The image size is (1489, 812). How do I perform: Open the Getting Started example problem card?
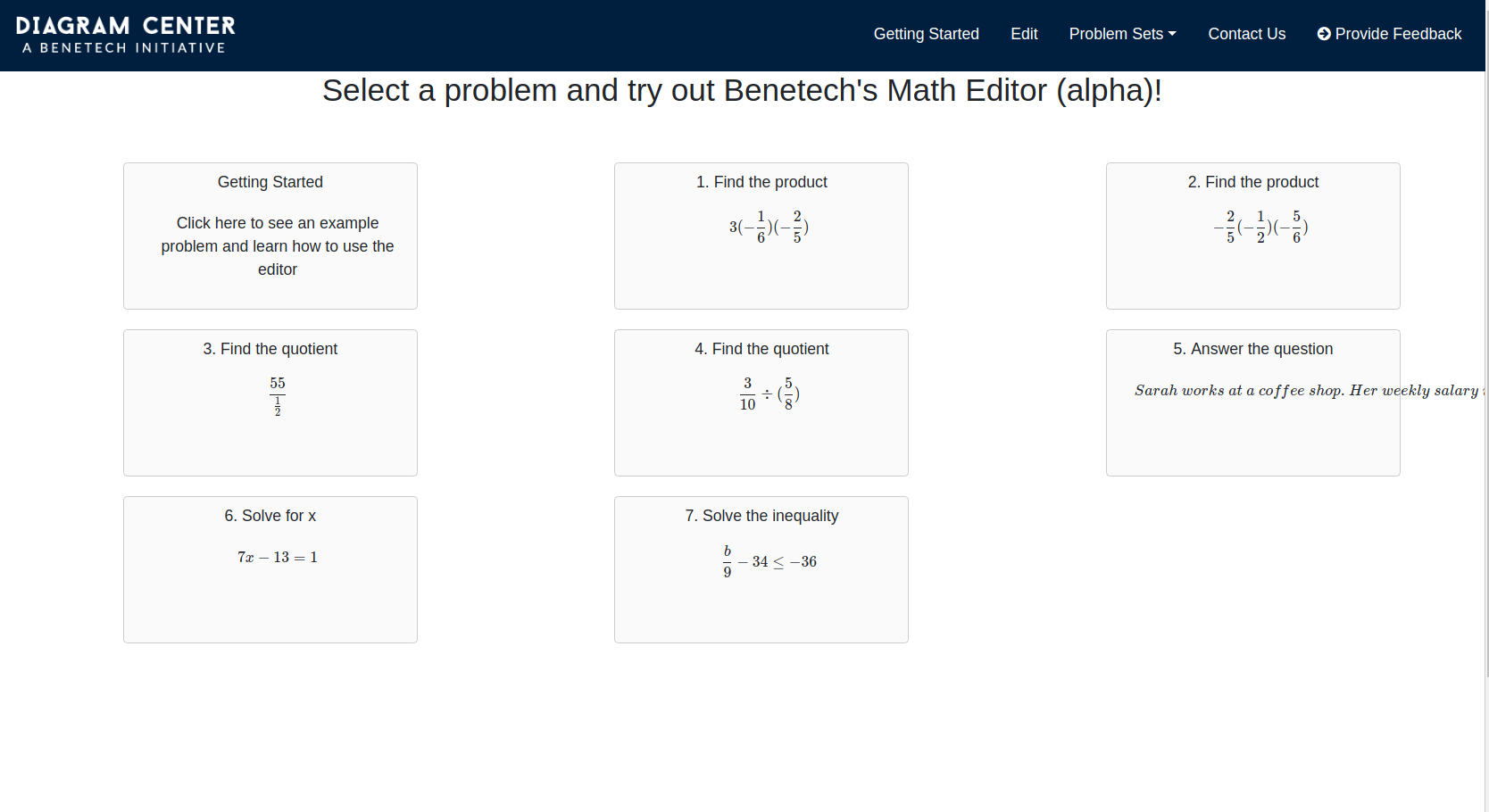(270, 236)
